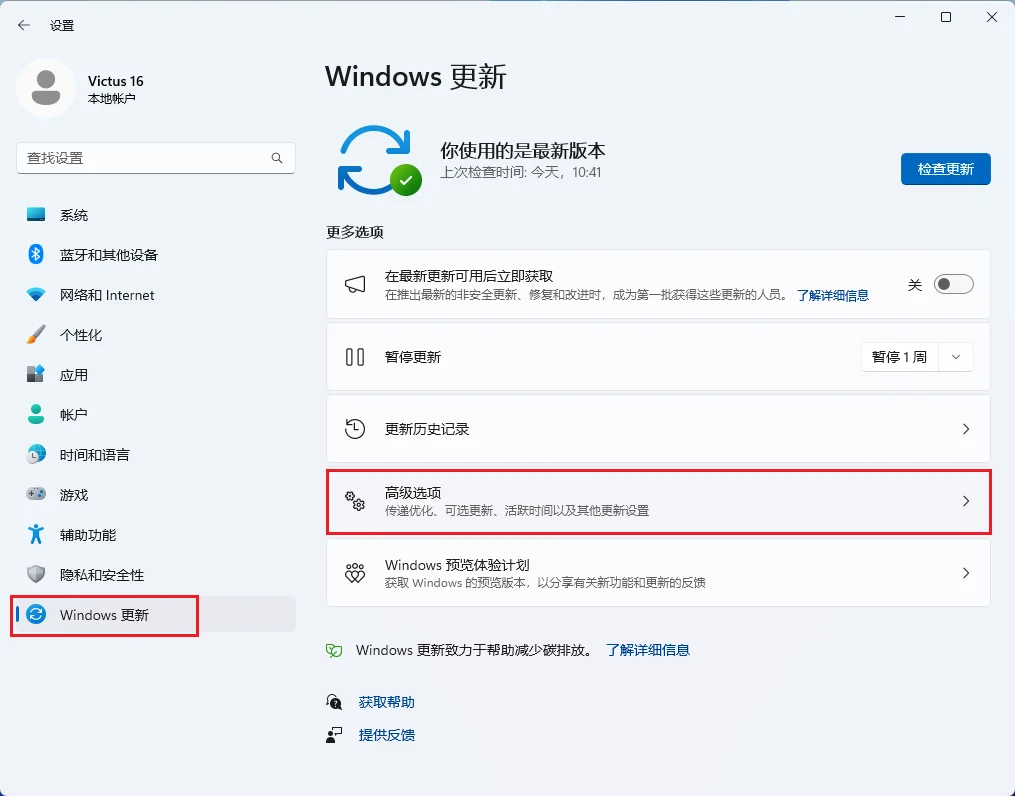This screenshot has width=1015, height=796.
Task: Select 辅助功能 in sidebar
Action: click(x=155, y=535)
